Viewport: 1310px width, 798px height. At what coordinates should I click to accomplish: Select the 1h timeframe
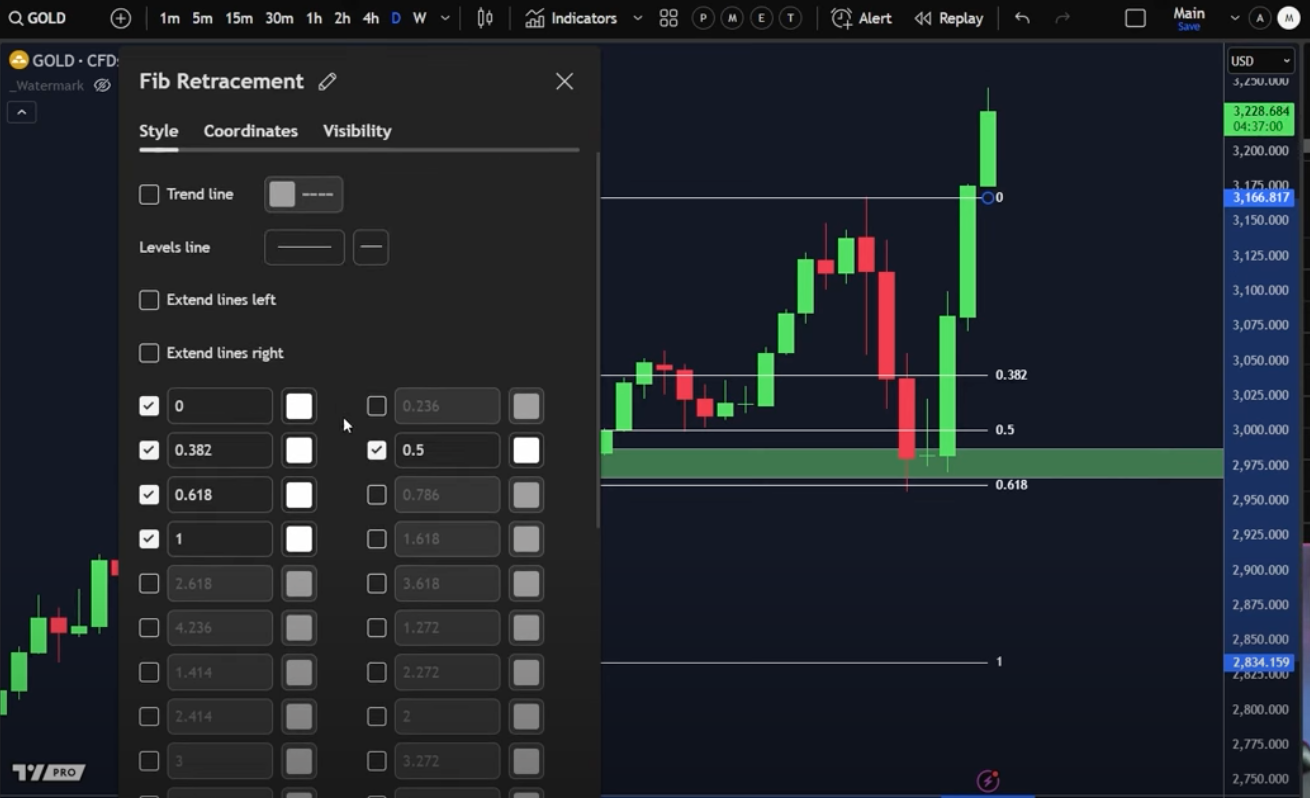pos(313,17)
